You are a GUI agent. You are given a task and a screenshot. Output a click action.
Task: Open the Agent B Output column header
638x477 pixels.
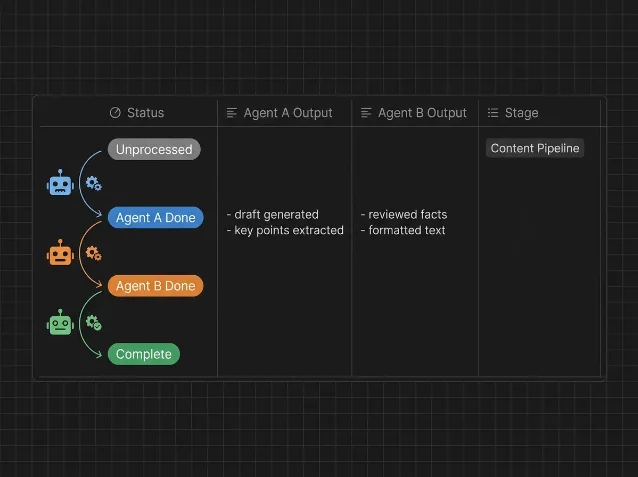pos(415,113)
